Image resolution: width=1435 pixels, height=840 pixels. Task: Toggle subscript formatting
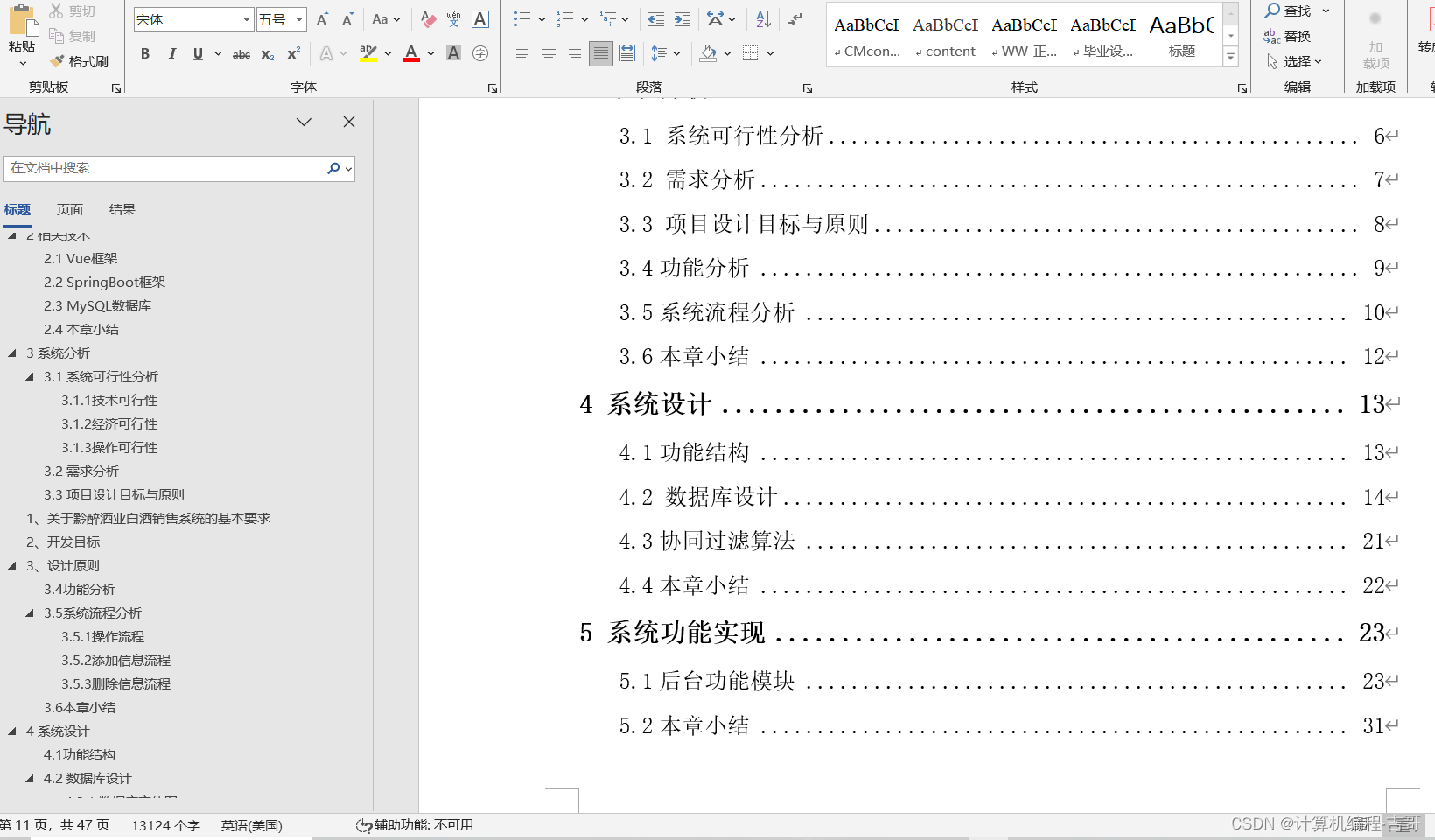coord(268,54)
